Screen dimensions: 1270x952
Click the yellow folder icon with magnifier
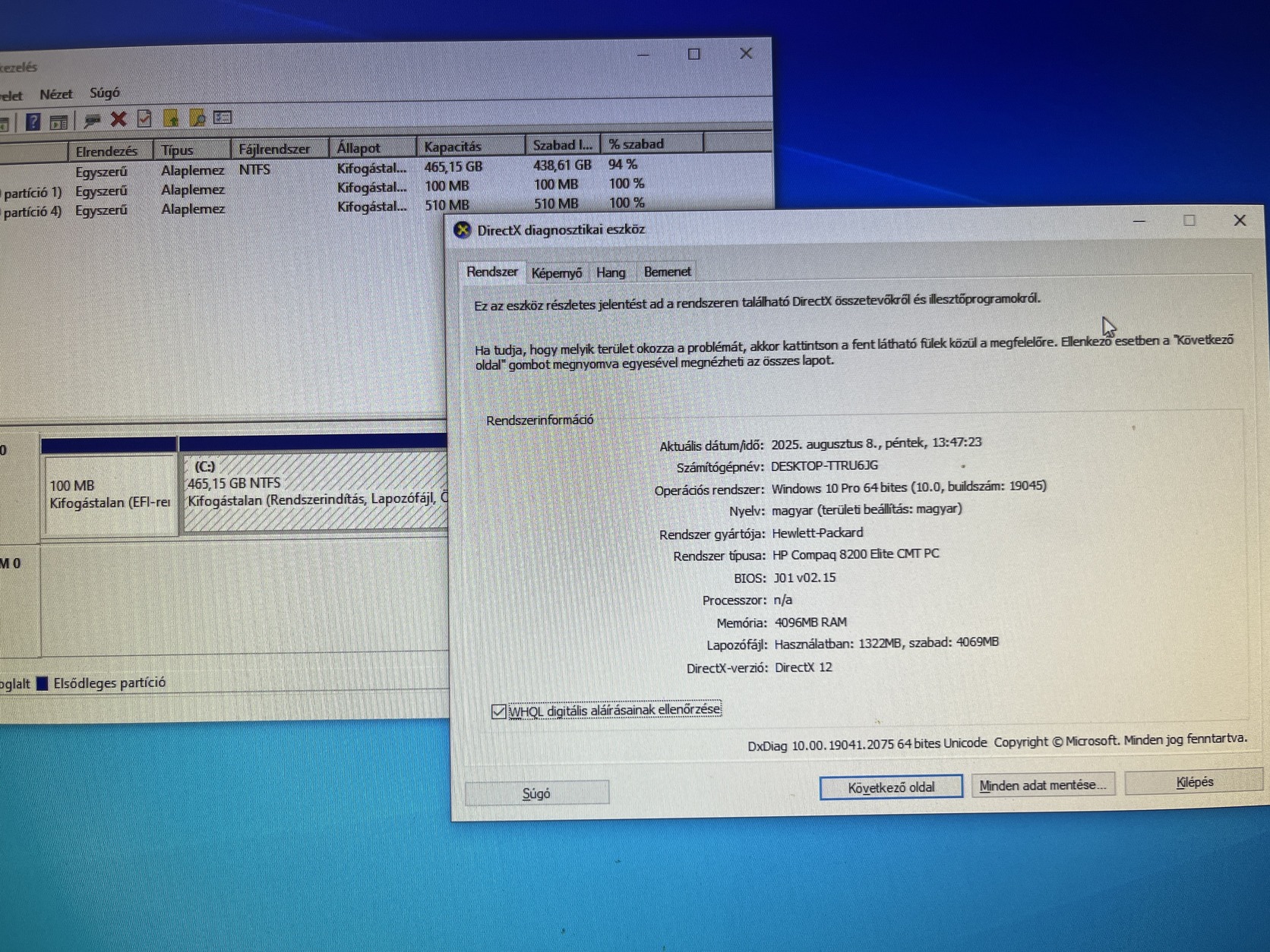point(197,118)
